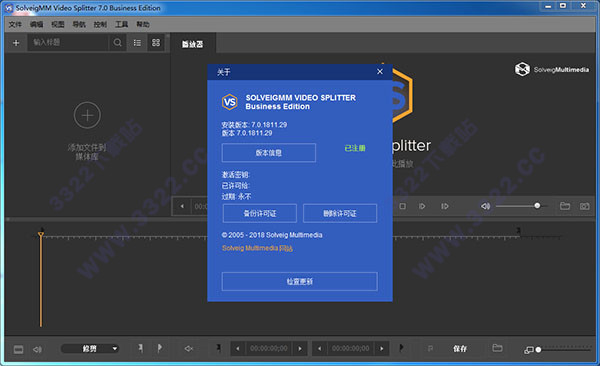Click the 删除许可证 delete license button
This screenshot has height=366, width=600.
pos(340,213)
